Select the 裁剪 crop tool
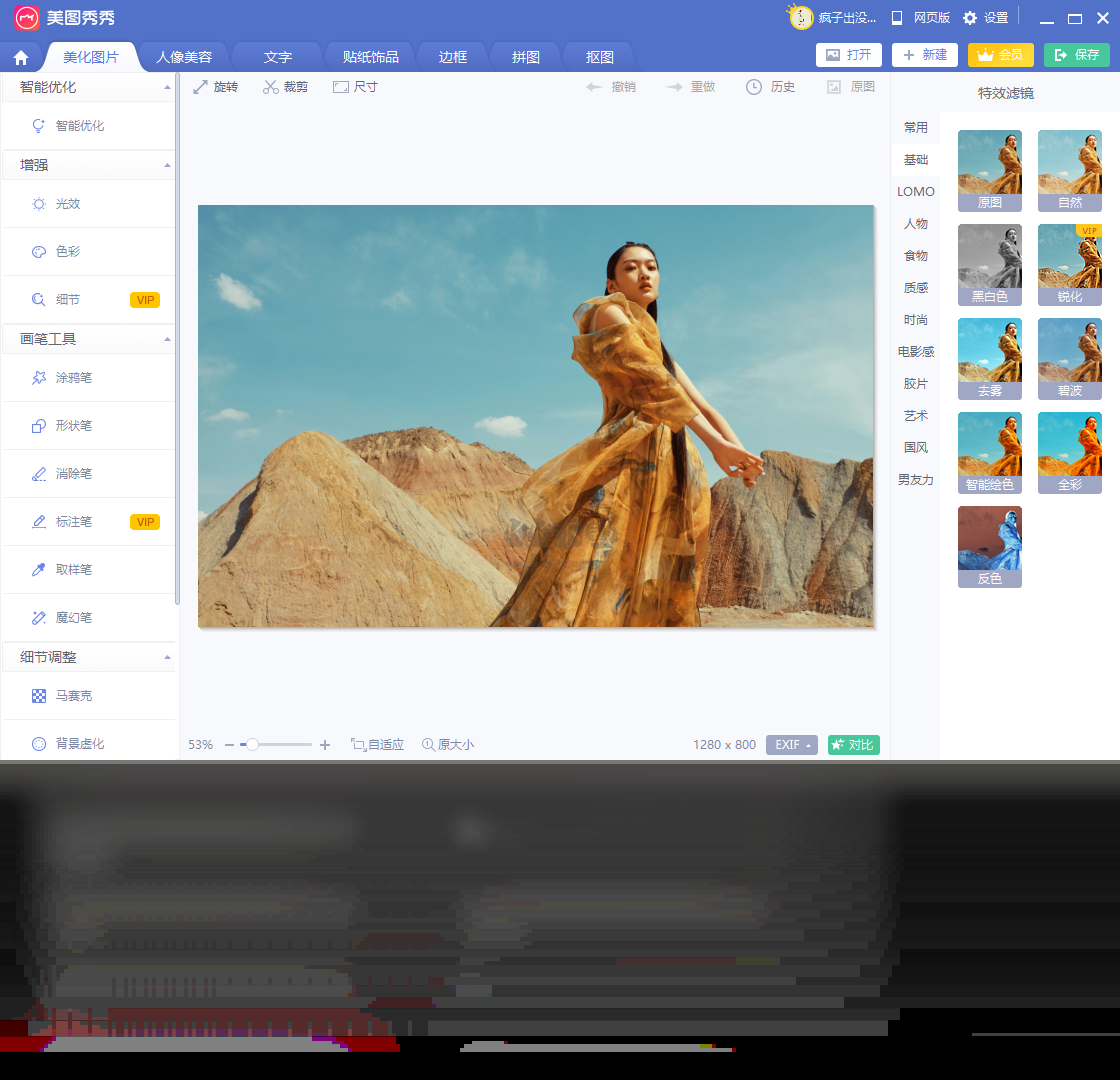1120x1080 pixels. (x=285, y=87)
